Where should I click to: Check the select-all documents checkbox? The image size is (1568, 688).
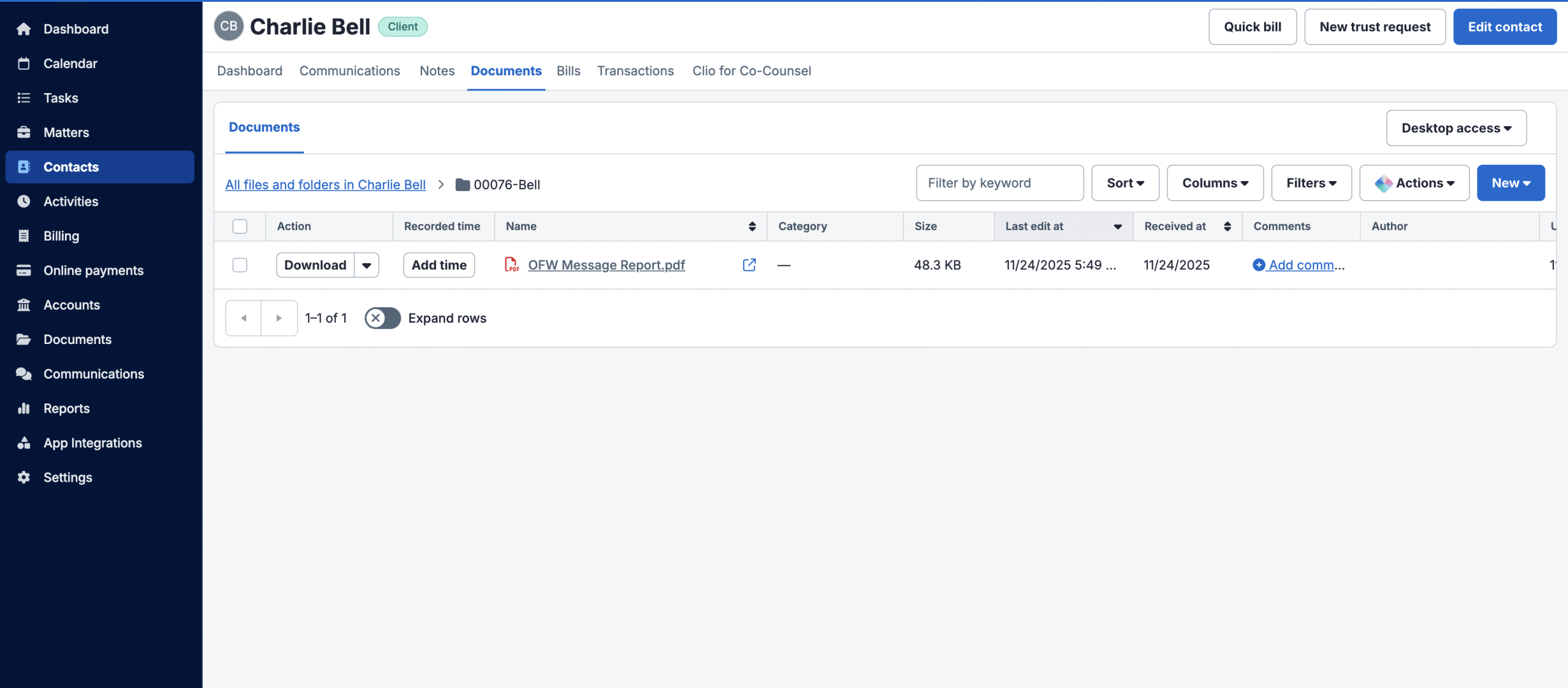(x=239, y=226)
